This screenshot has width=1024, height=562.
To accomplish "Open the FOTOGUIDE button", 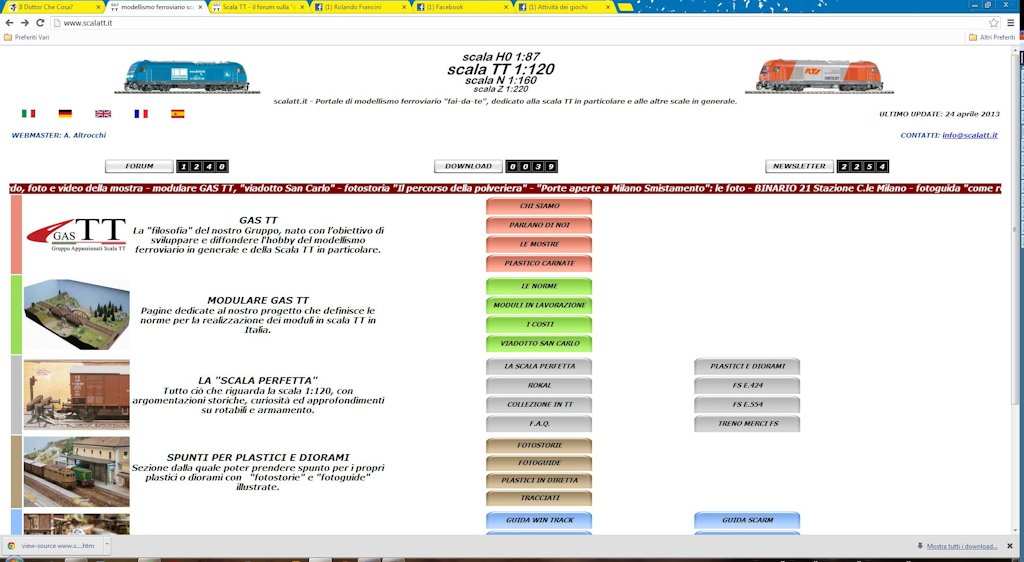I will pyautogui.click(x=539, y=463).
